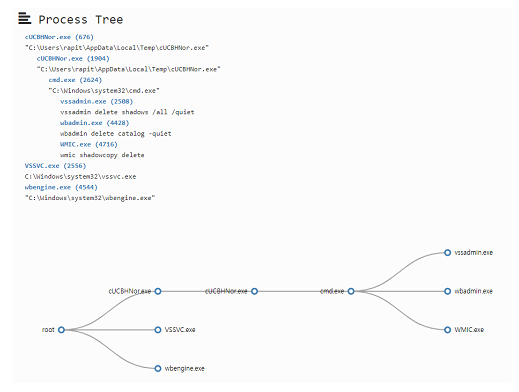
Task: Select the wbadmin.exe node circle in graph
Action: pyautogui.click(x=448, y=291)
